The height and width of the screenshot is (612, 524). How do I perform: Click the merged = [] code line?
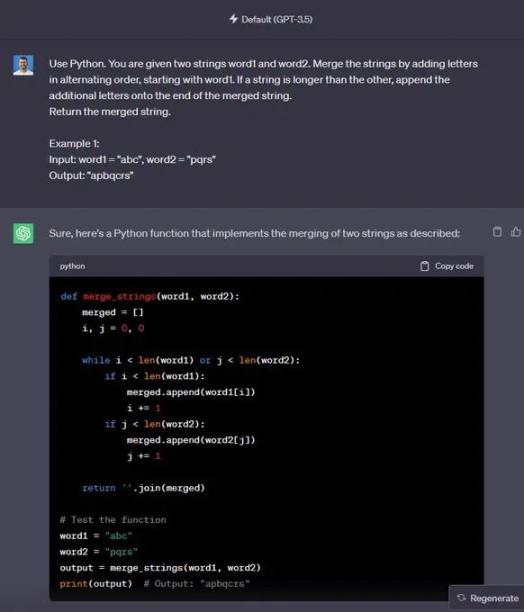[x=113, y=313]
